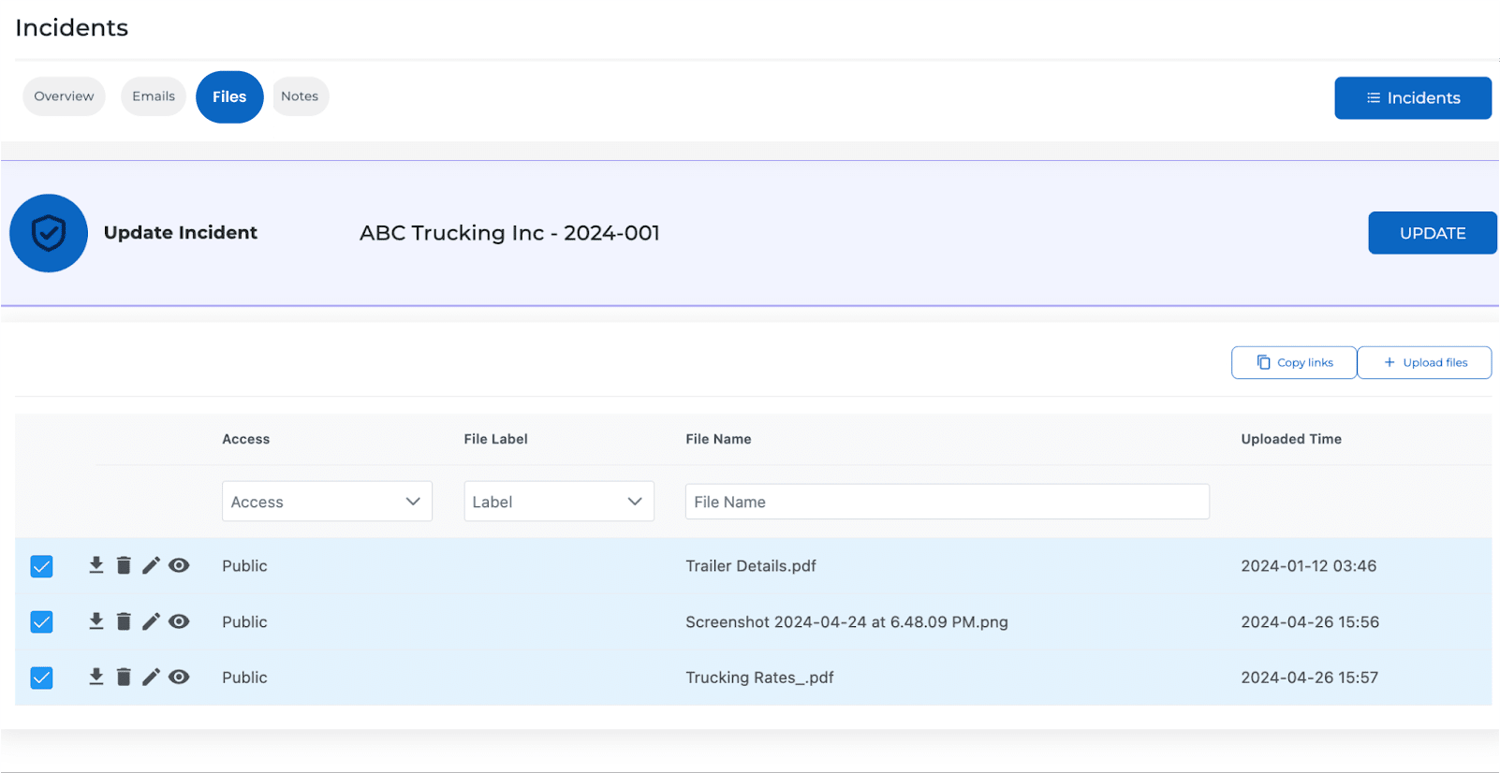The height and width of the screenshot is (773, 1500).
Task: View the Trucking Rates_.pdf file
Action: (179, 678)
